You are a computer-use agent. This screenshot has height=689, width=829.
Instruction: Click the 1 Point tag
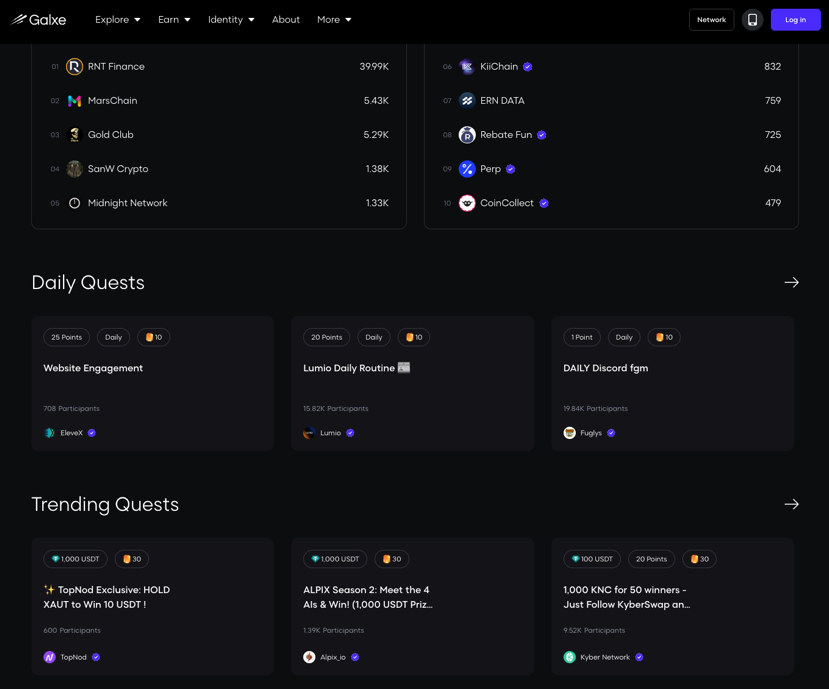(x=582, y=337)
